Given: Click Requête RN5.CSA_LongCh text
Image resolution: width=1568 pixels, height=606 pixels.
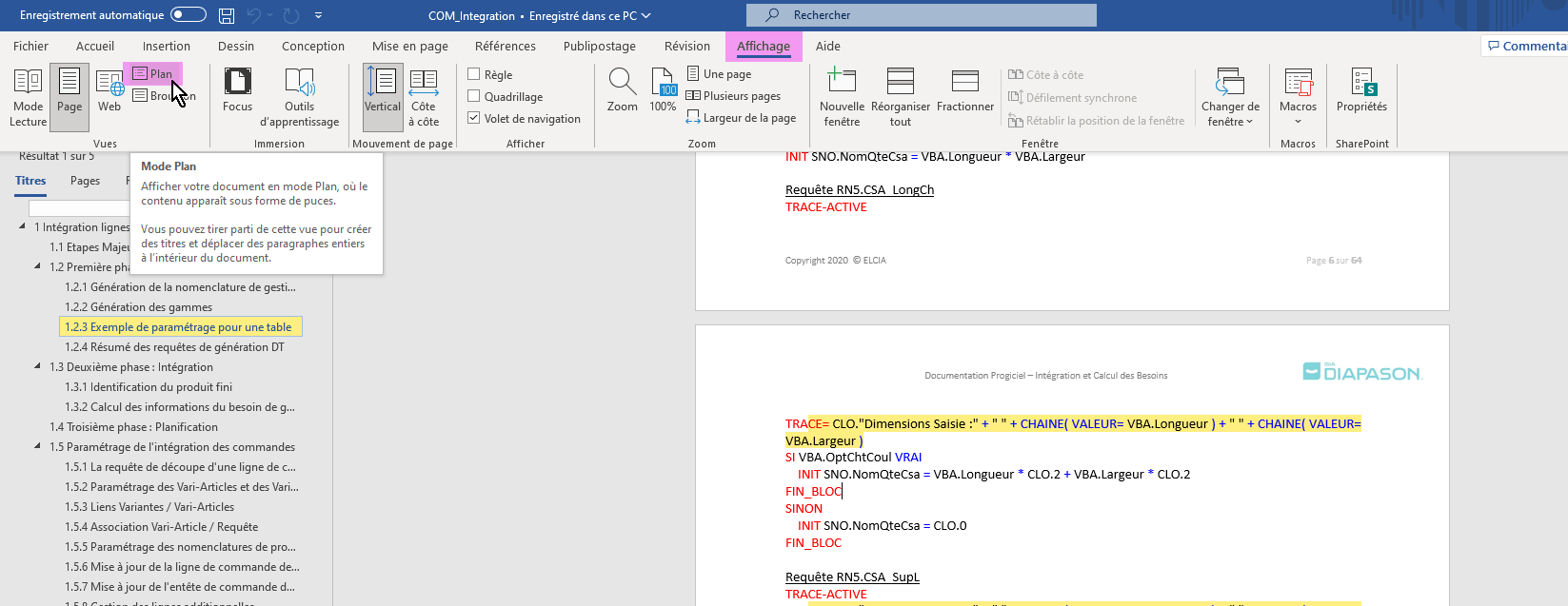Looking at the screenshot, I should point(860,189).
